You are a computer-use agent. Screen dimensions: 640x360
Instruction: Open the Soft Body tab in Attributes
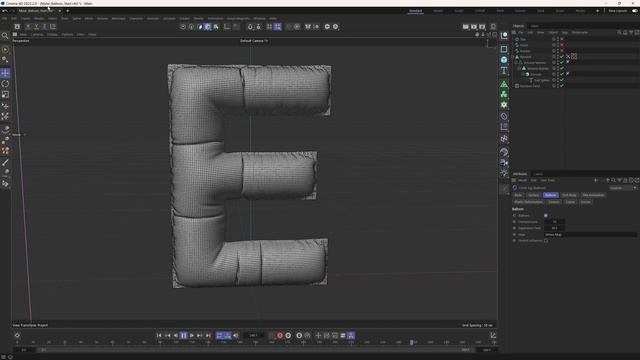tap(569, 195)
